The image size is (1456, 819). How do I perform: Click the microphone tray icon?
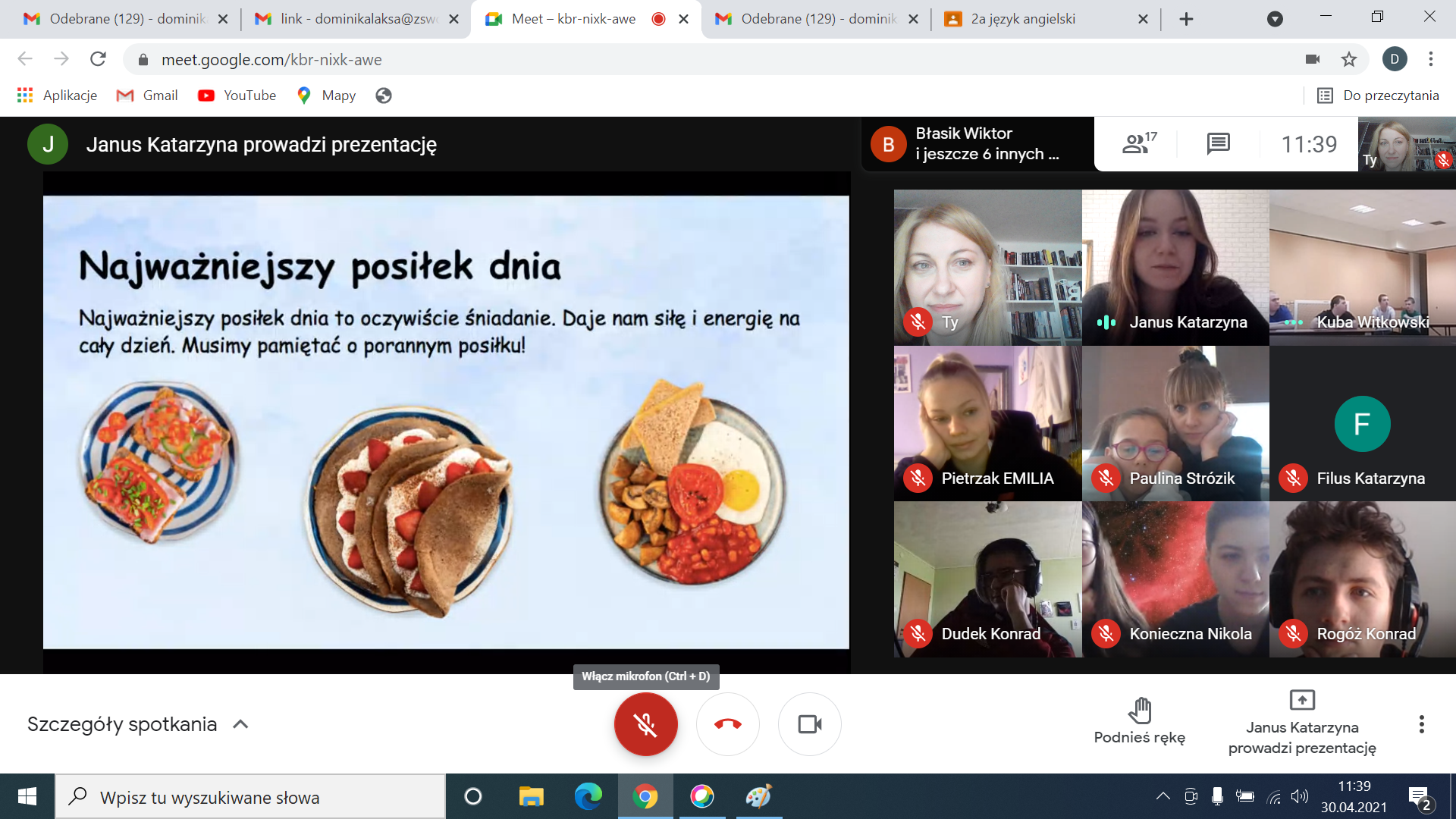1217,796
